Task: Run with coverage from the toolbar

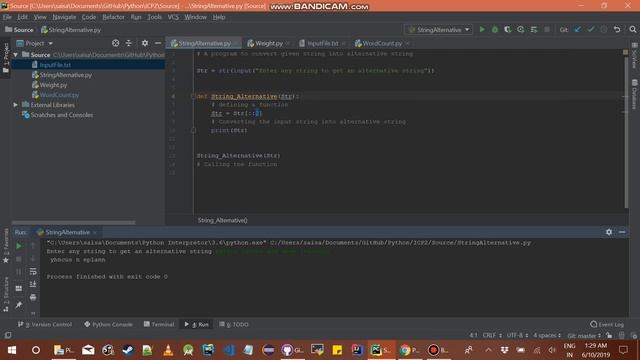Action: [507, 29]
